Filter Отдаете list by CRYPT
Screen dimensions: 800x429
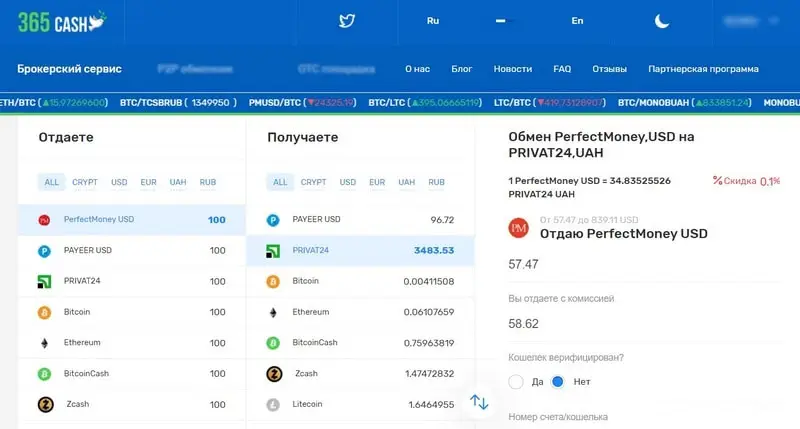coord(85,182)
